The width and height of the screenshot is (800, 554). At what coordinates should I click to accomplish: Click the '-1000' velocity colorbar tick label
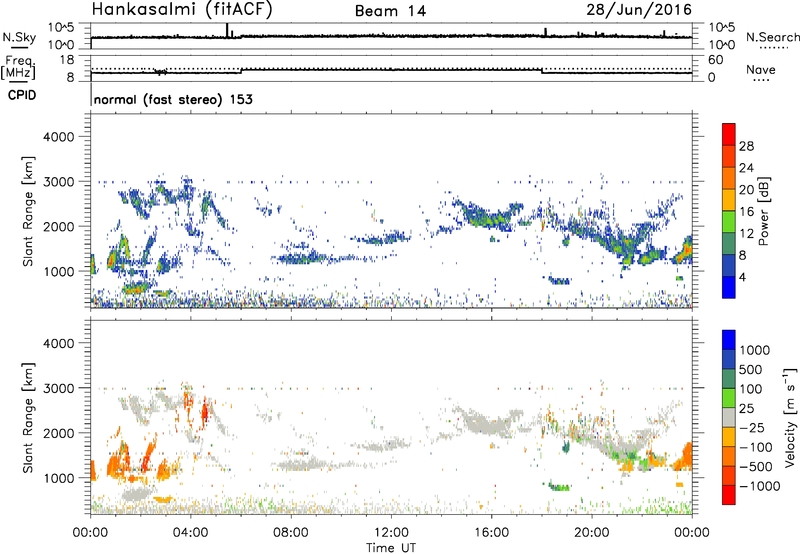click(x=759, y=486)
